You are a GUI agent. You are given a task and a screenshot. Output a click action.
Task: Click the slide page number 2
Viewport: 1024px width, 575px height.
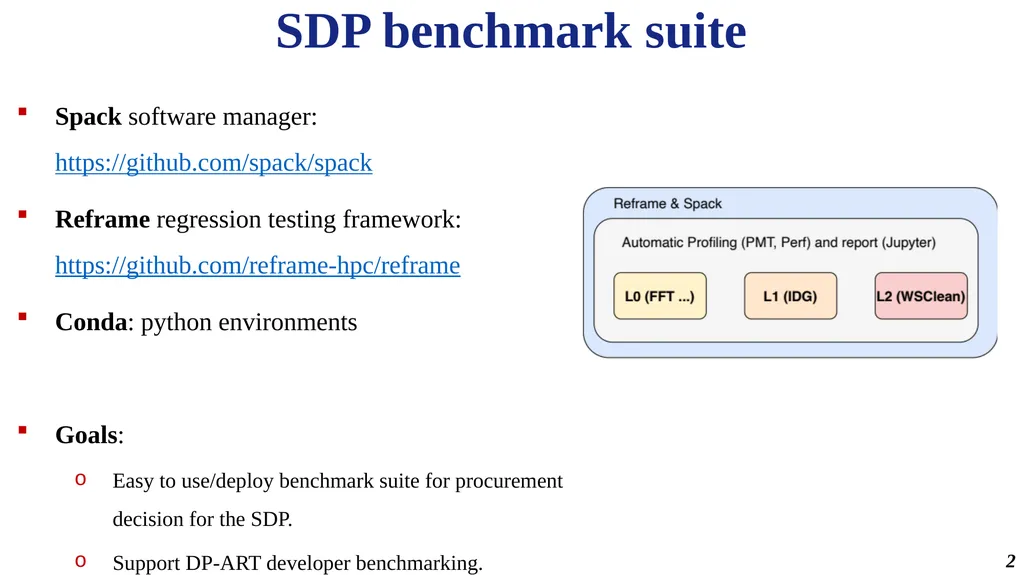1010,561
